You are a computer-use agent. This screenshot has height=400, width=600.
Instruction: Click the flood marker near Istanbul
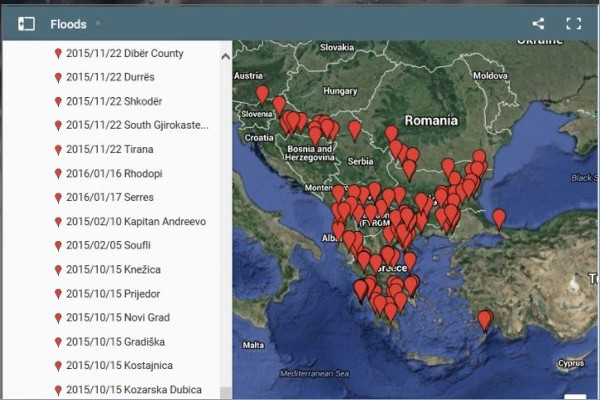point(499,219)
